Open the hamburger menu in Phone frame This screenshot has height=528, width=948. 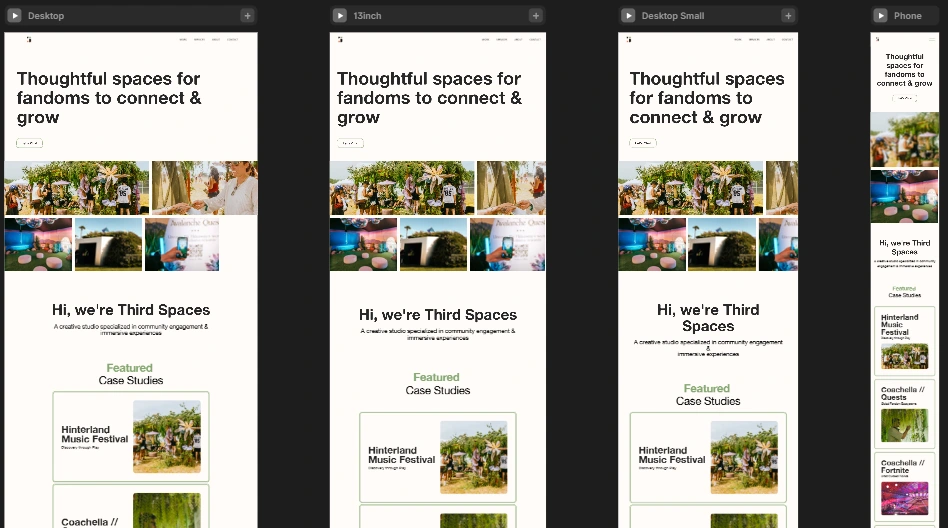[x=932, y=39]
